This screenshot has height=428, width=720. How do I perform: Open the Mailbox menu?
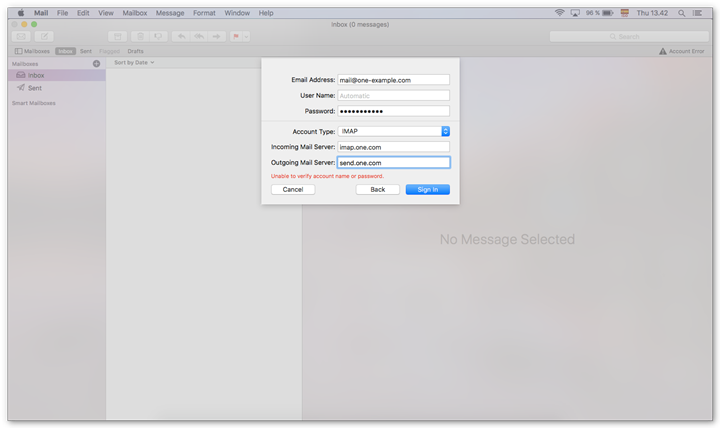click(133, 13)
